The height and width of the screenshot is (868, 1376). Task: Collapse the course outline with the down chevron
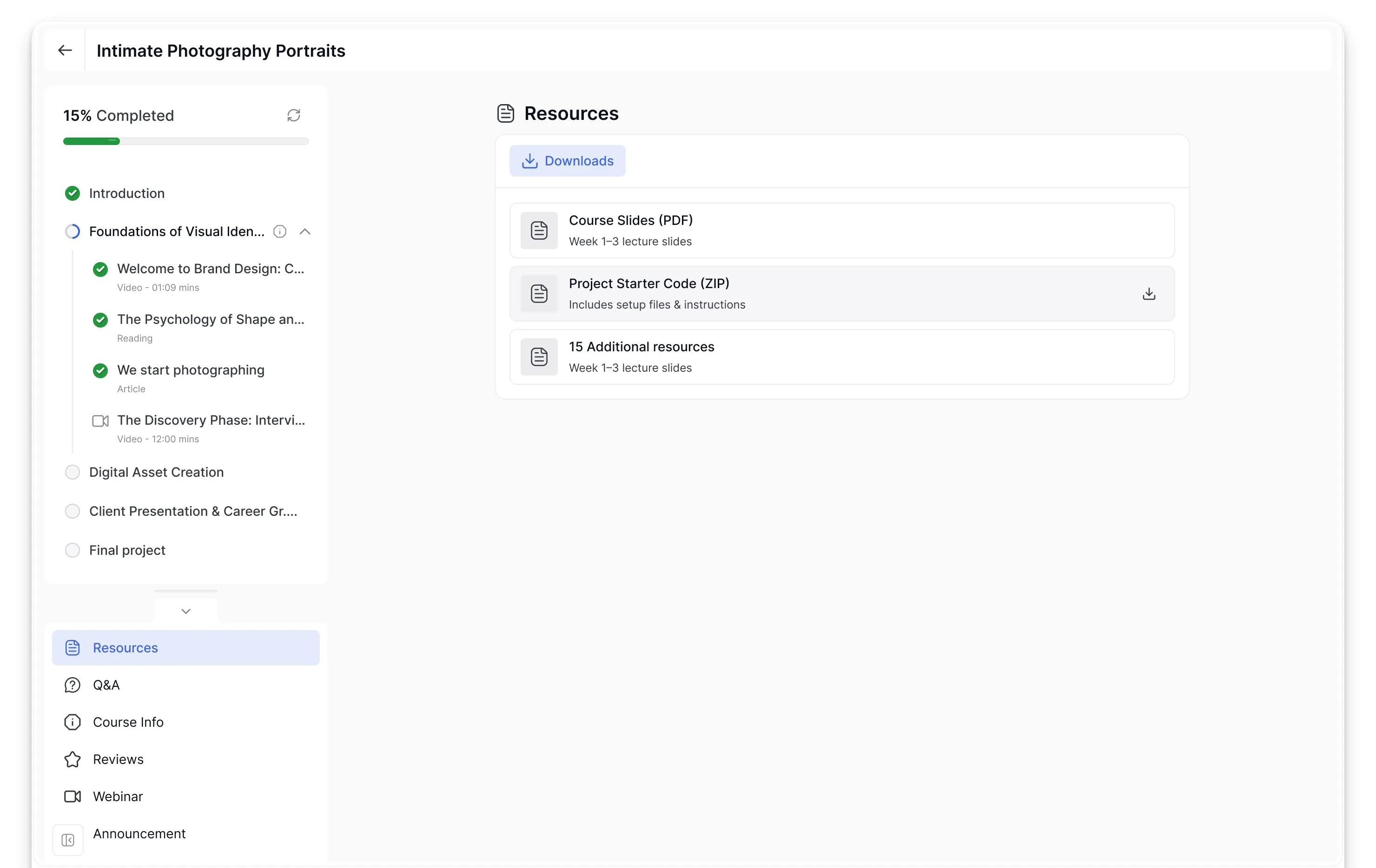tap(186, 611)
